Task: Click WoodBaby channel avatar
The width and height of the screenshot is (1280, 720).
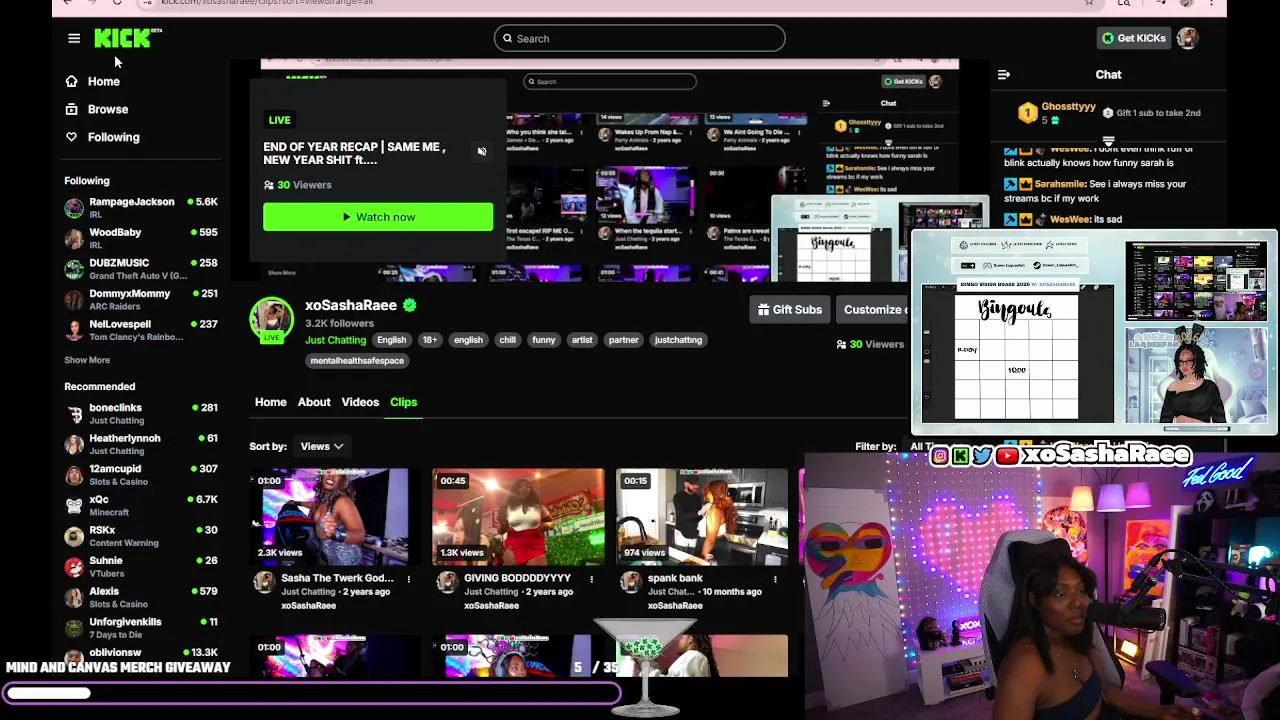Action: pyautogui.click(x=74, y=238)
